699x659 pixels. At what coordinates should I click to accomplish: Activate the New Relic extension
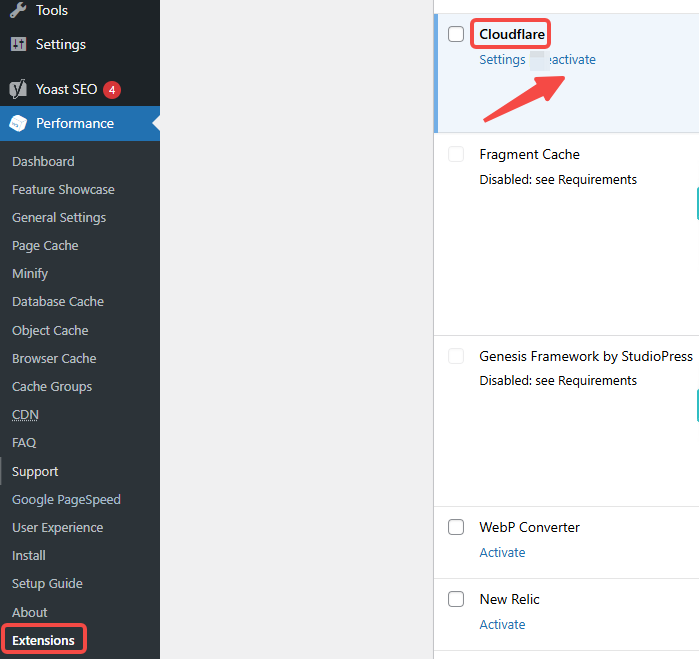click(502, 624)
